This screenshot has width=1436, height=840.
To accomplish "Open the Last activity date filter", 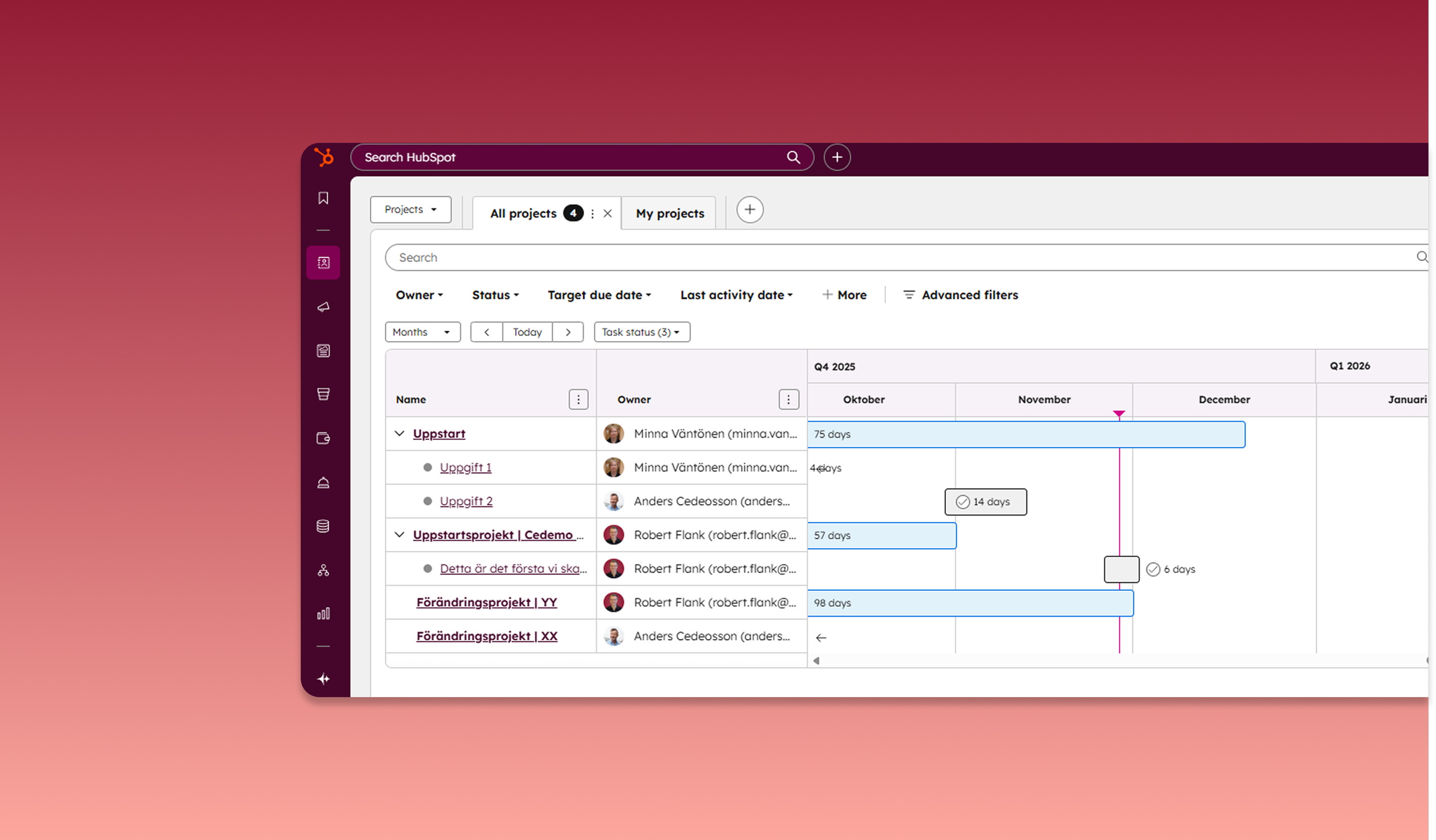I will click(736, 295).
